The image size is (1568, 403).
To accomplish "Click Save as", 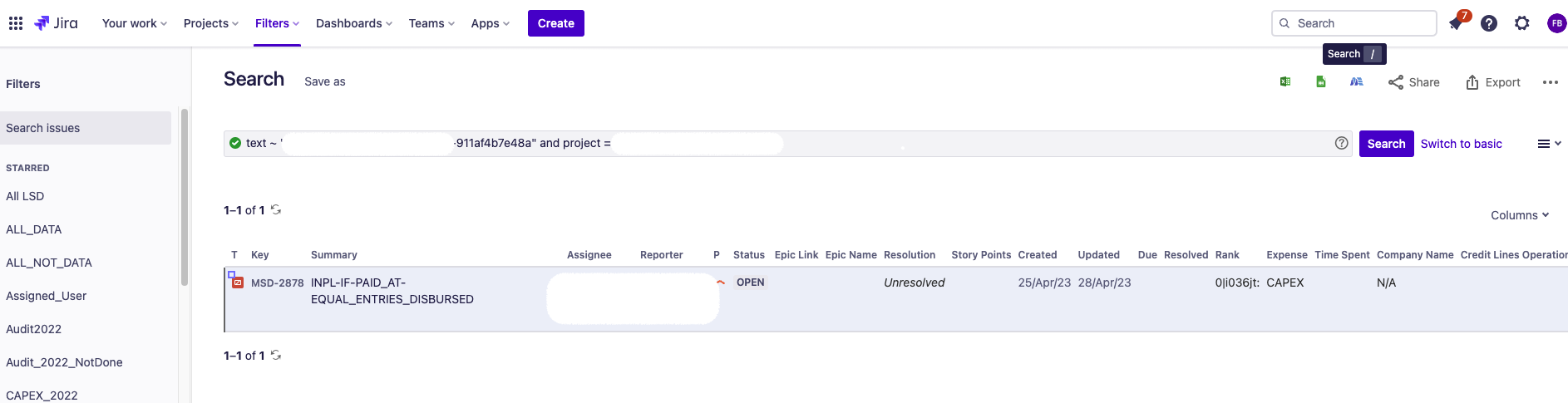I will [325, 81].
